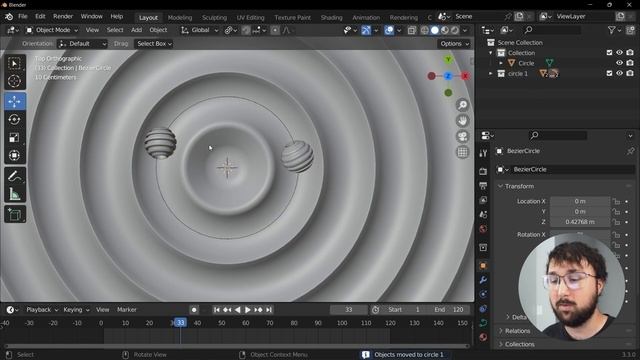Select the Measure tool
This screenshot has width=640, height=360.
pos(15,194)
